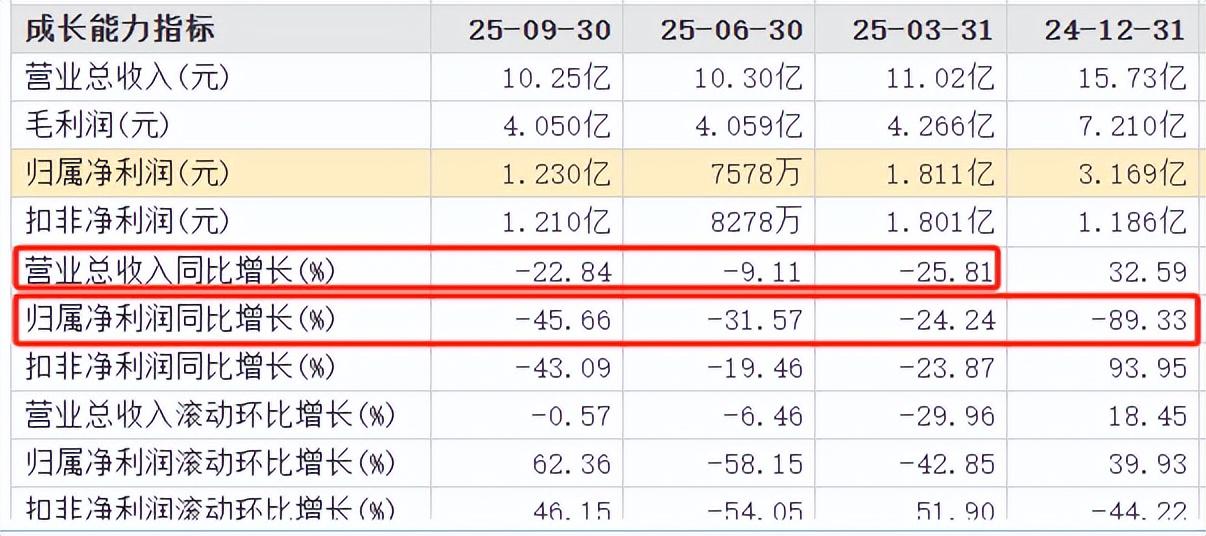Screen dimensions: 1206x536
Task: Click the 毛利润(元) row label
Action: [x=98, y=125]
